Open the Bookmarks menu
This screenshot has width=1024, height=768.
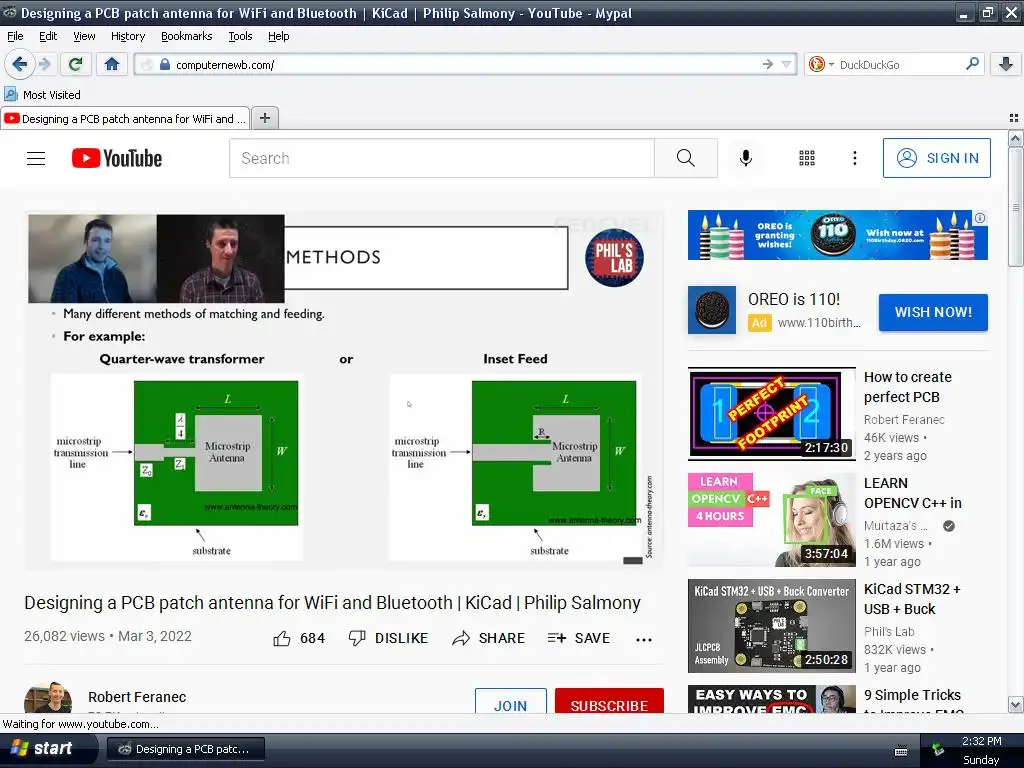pyautogui.click(x=186, y=36)
